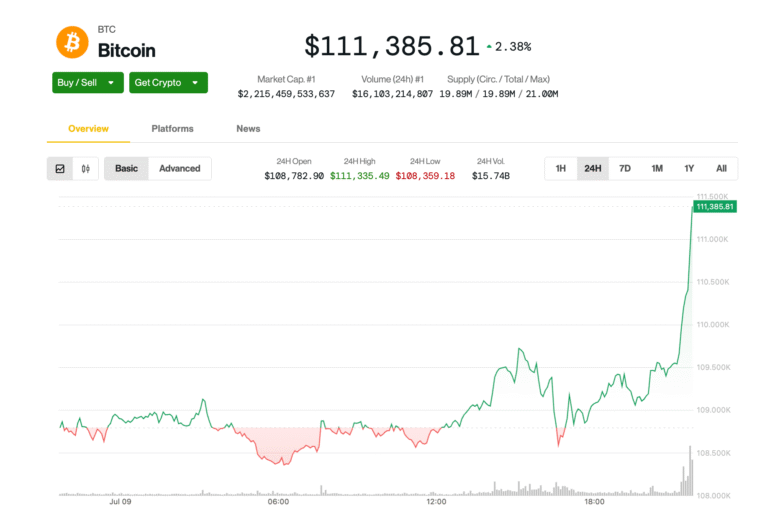Click the 110.000K axis label
This screenshot has width=770, height=508.
[713, 325]
